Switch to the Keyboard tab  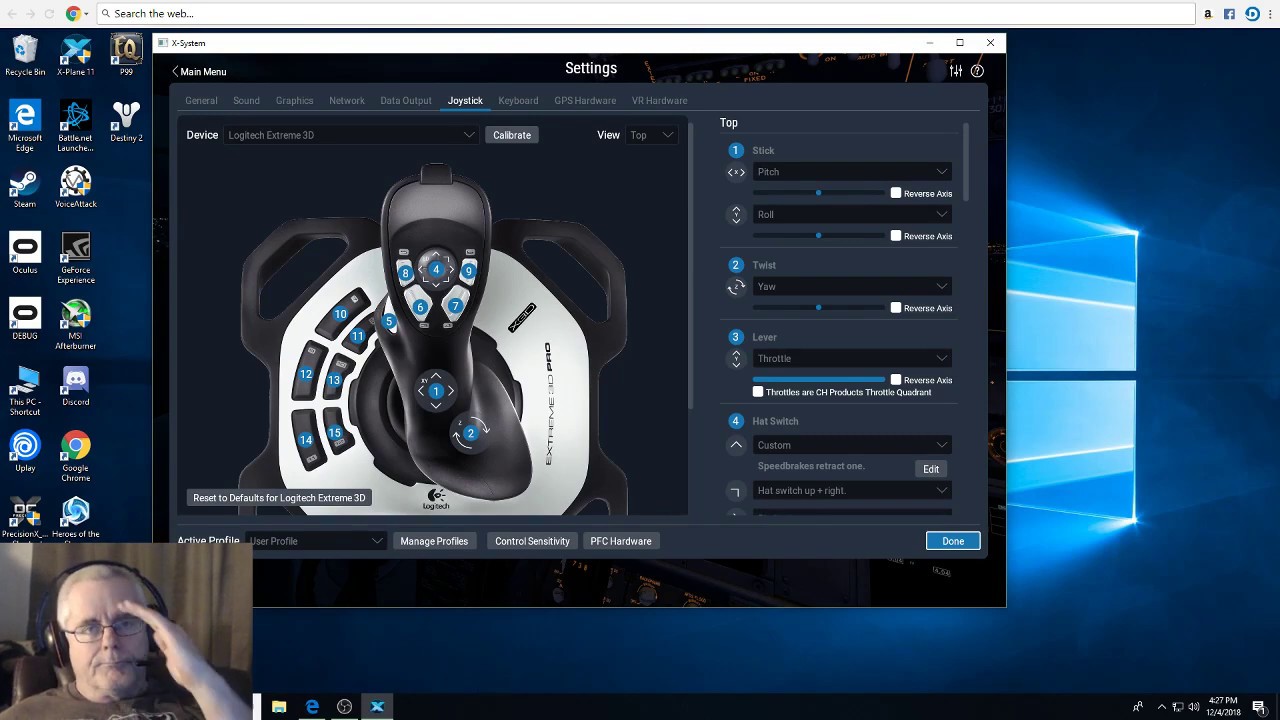(518, 100)
